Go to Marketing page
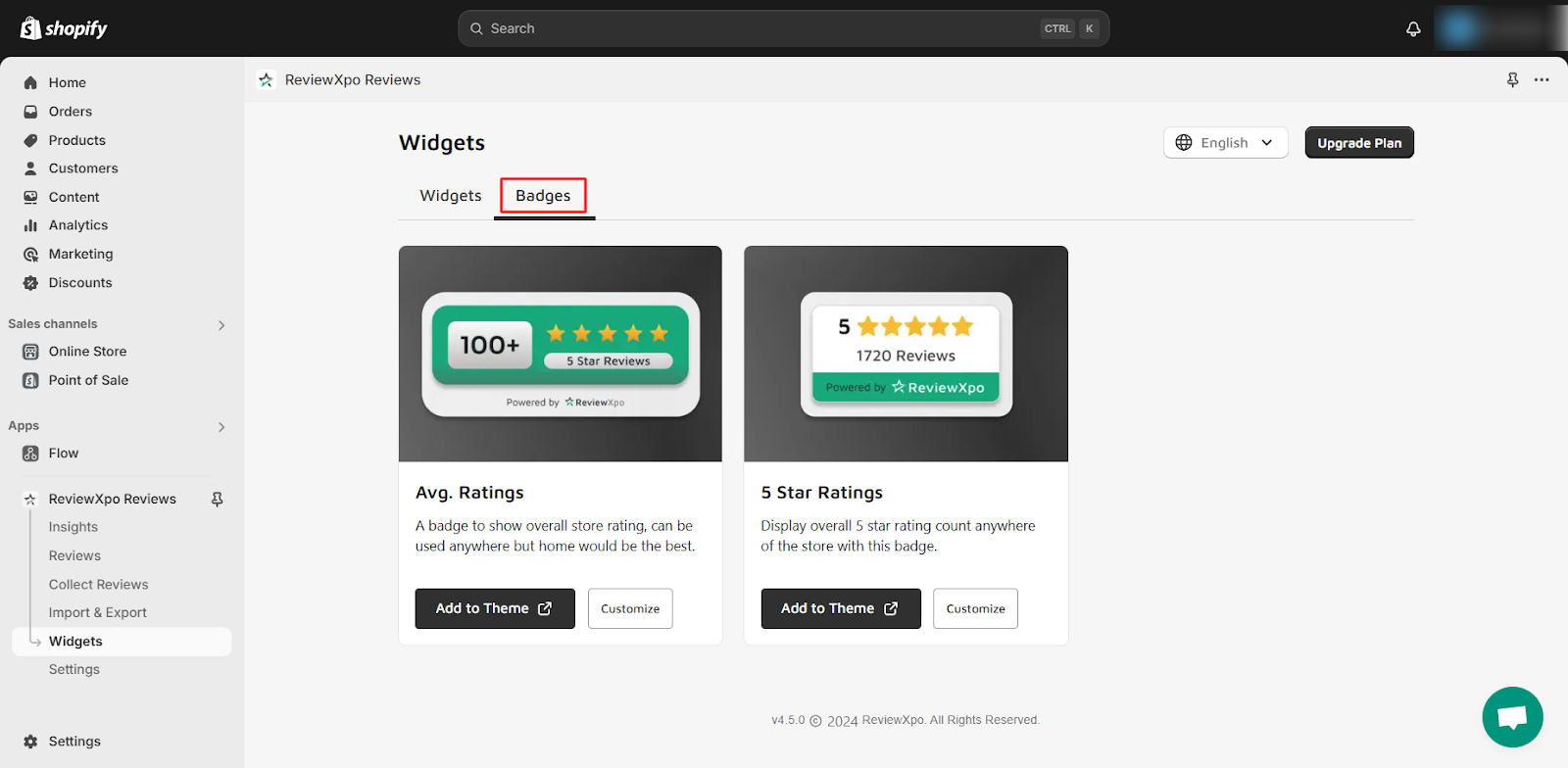The height and width of the screenshot is (768, 1568). click(81, 254)
